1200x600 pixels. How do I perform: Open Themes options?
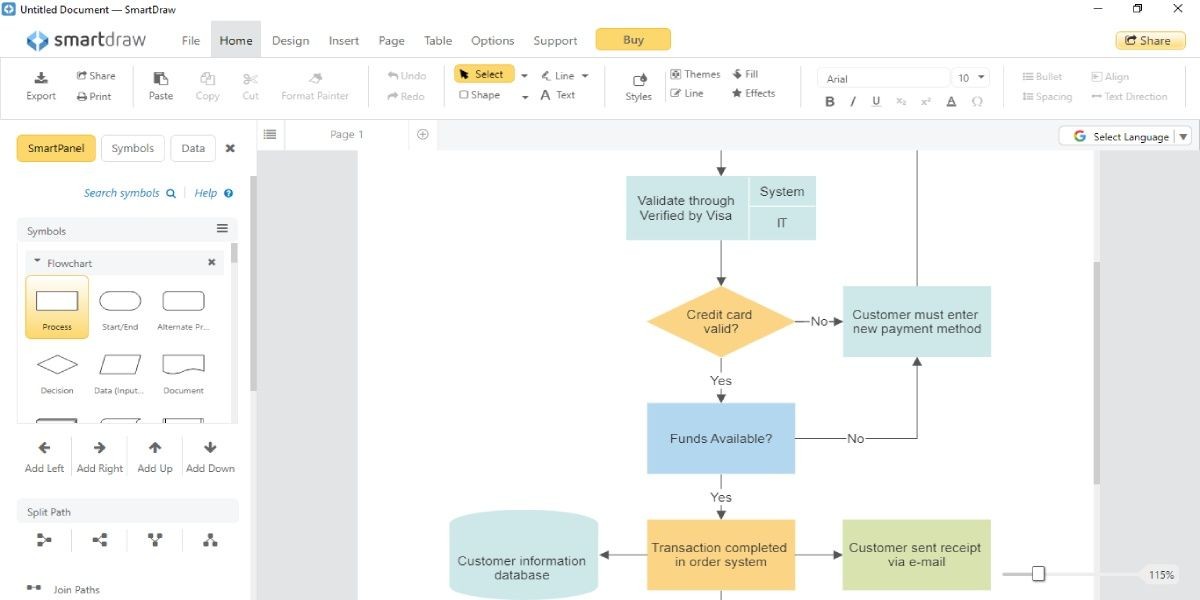tap(695, 74)
